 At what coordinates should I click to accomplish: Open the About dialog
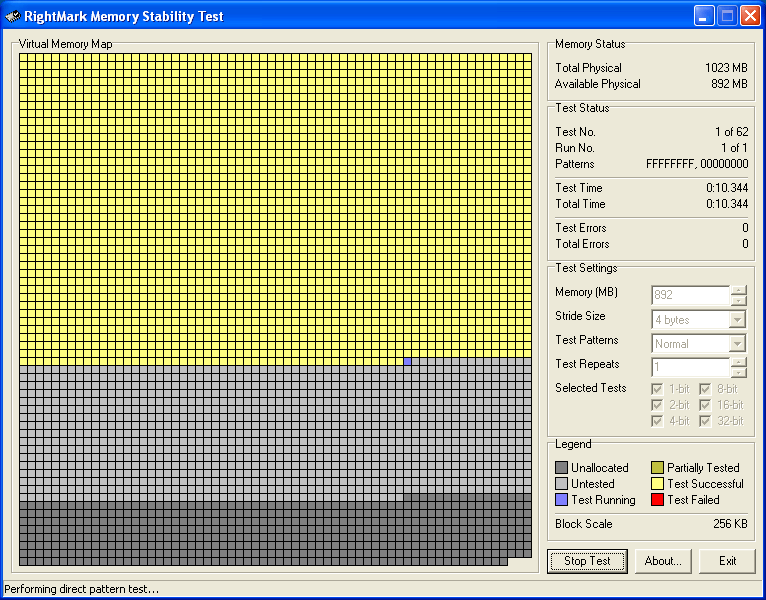[663, 561]
